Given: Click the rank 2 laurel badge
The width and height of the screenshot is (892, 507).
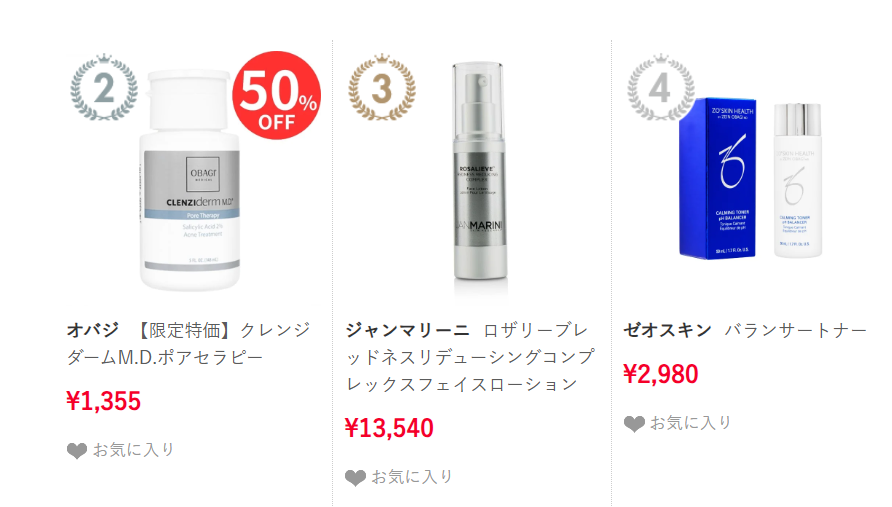Looking at the screenshot, I should point(104,87).
